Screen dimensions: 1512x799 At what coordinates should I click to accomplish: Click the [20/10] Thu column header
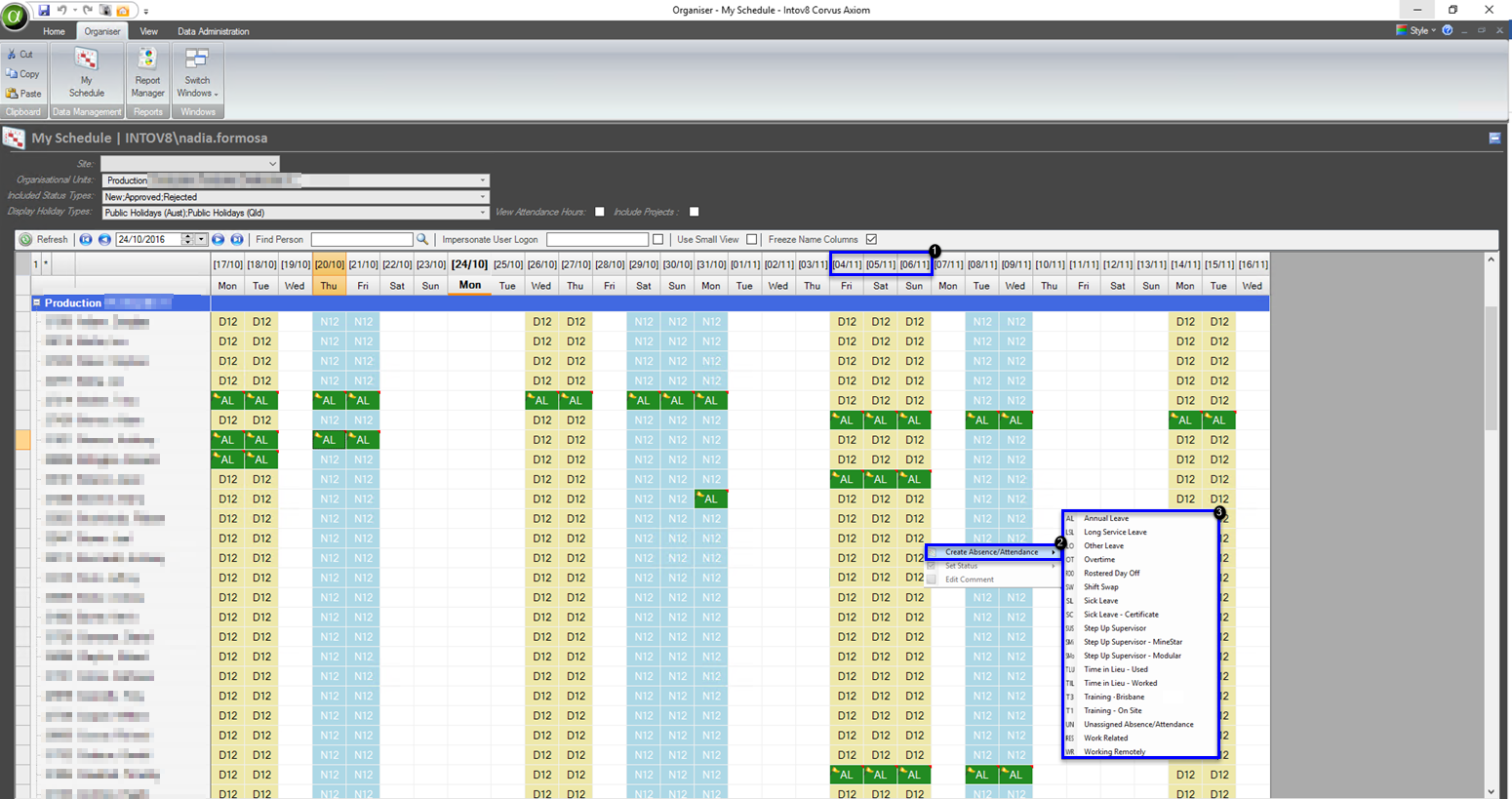click(329, 274)
